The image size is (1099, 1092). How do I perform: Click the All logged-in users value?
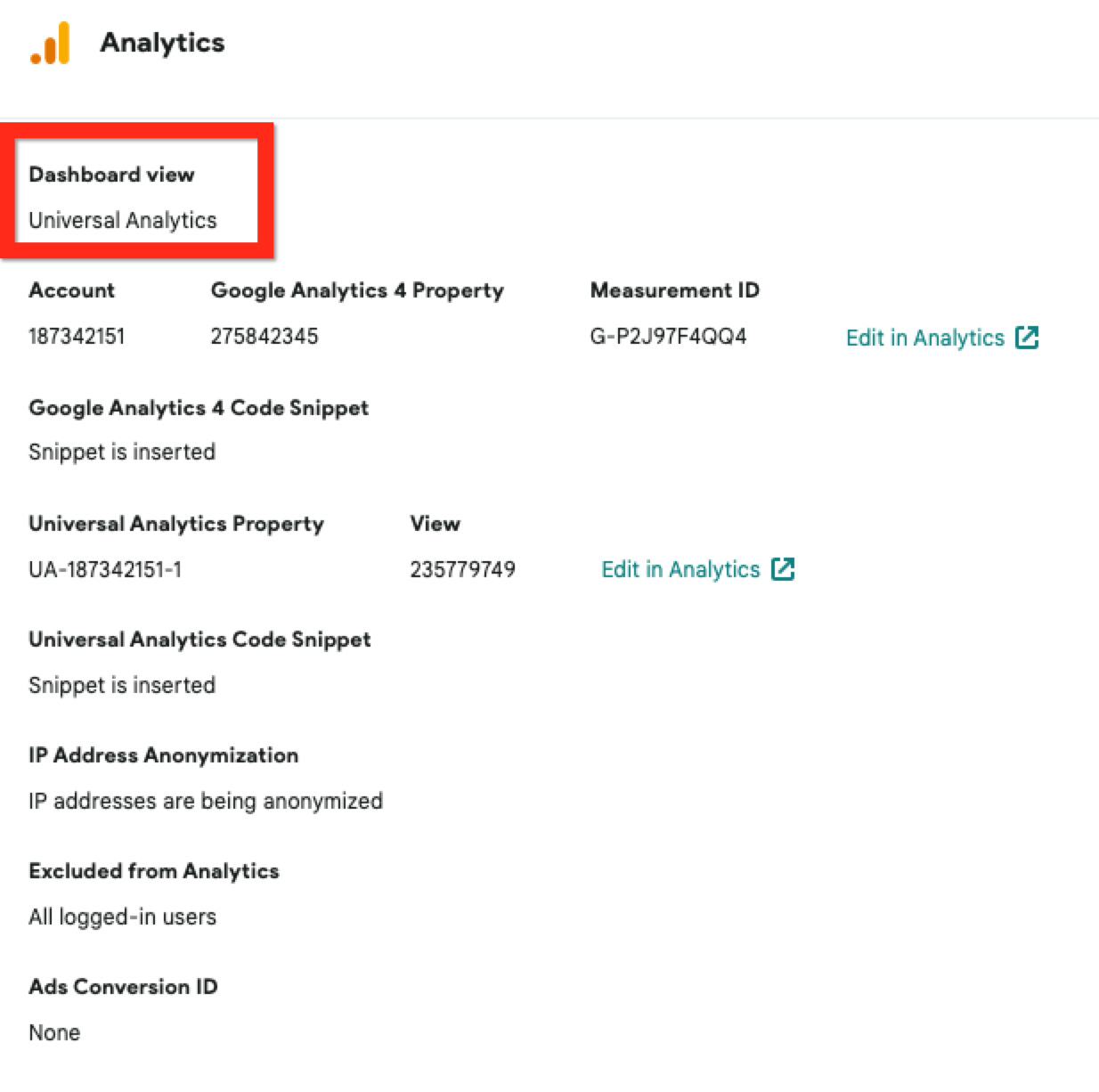point(123,917)
